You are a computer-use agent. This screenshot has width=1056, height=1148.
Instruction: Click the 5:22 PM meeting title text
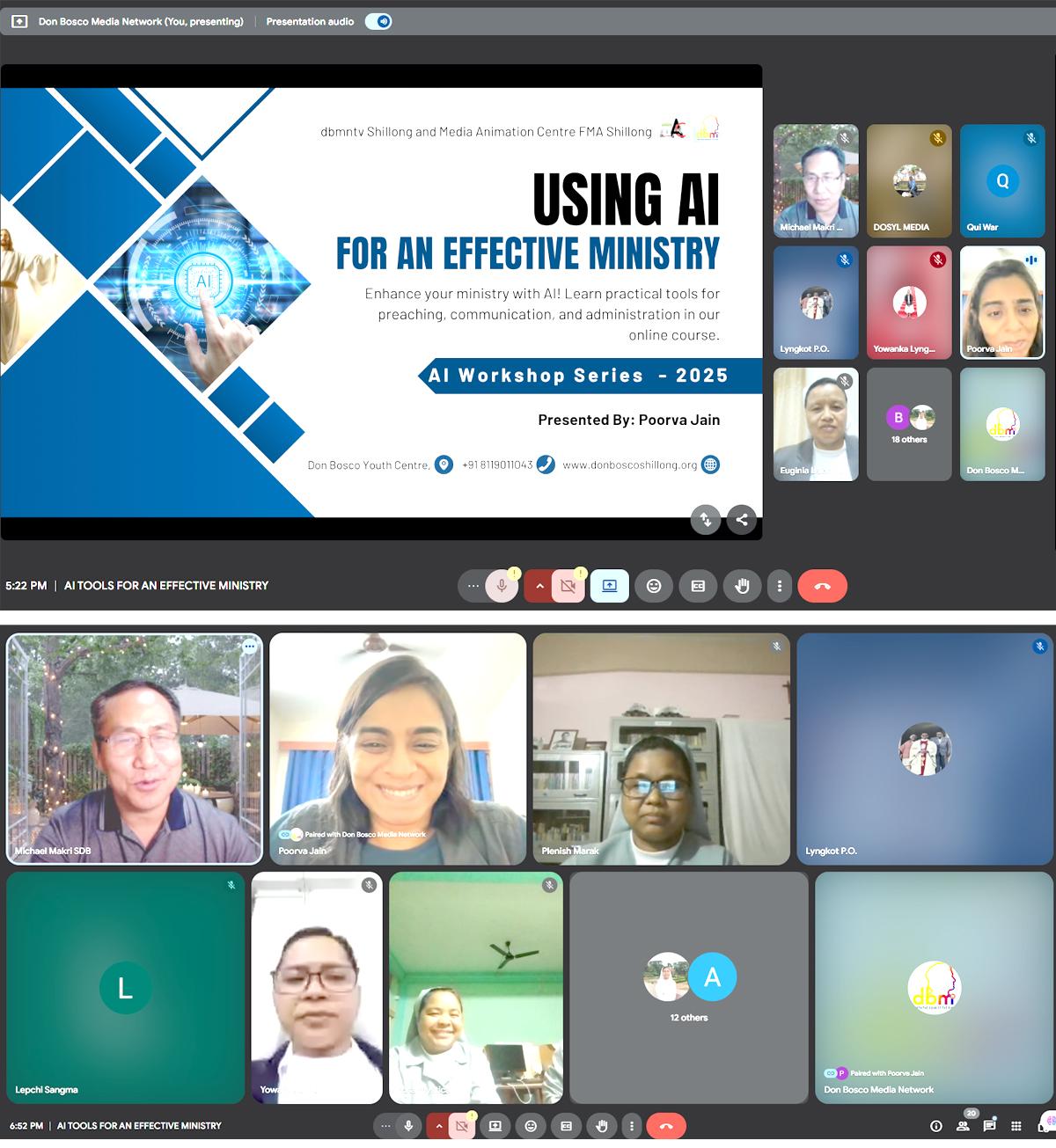pyautogui.click(x=166, y=585)
